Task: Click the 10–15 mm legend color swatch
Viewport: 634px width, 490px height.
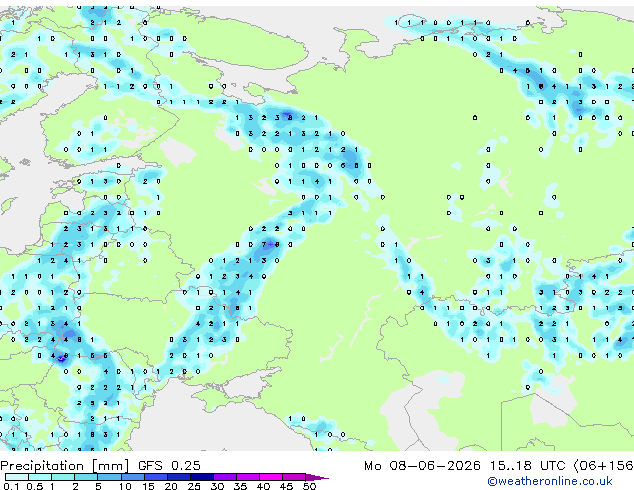Action: pos(133,477)
